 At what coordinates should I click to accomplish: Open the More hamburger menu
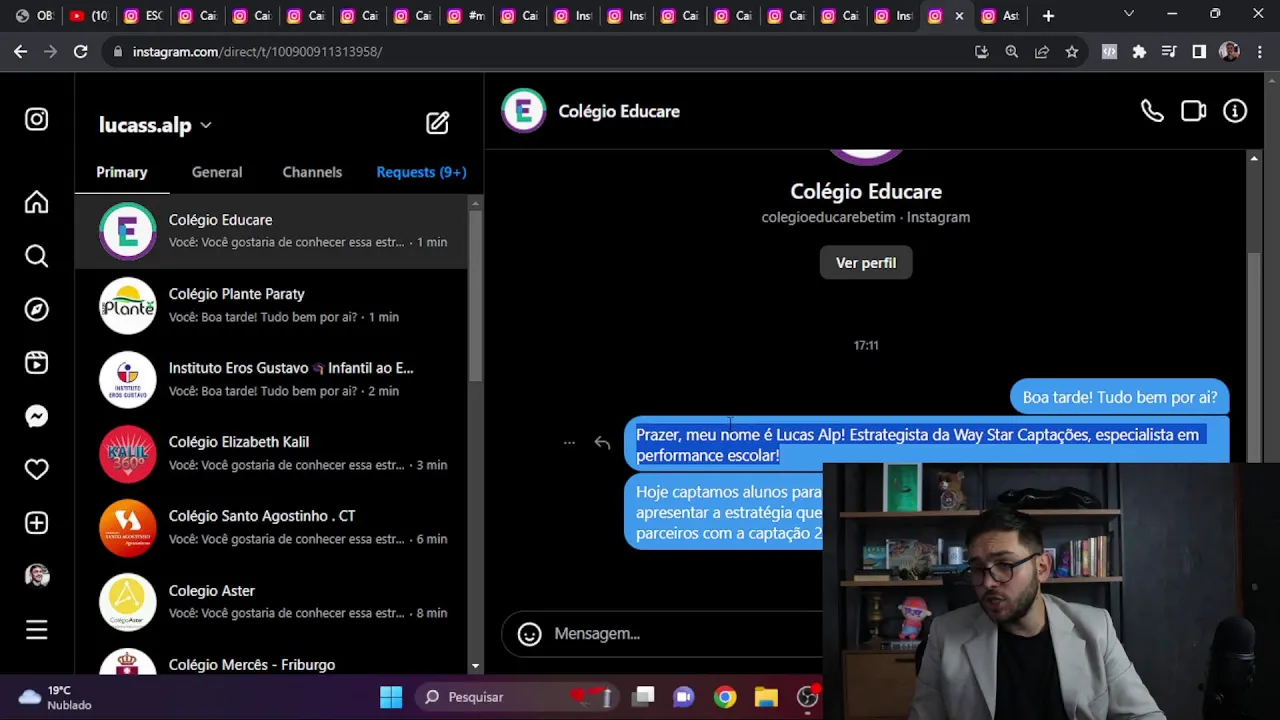pos(37,630)
